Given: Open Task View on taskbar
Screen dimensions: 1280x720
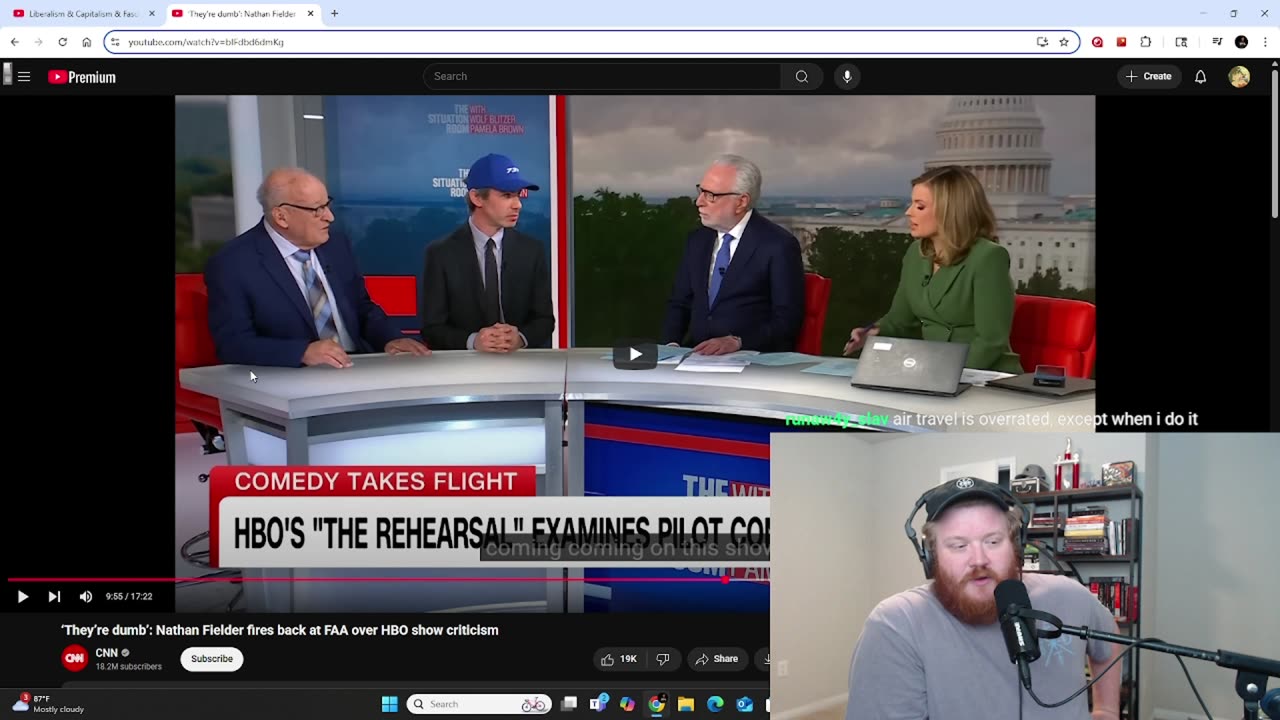Looking at the screenshot, I should pos(569,704).
